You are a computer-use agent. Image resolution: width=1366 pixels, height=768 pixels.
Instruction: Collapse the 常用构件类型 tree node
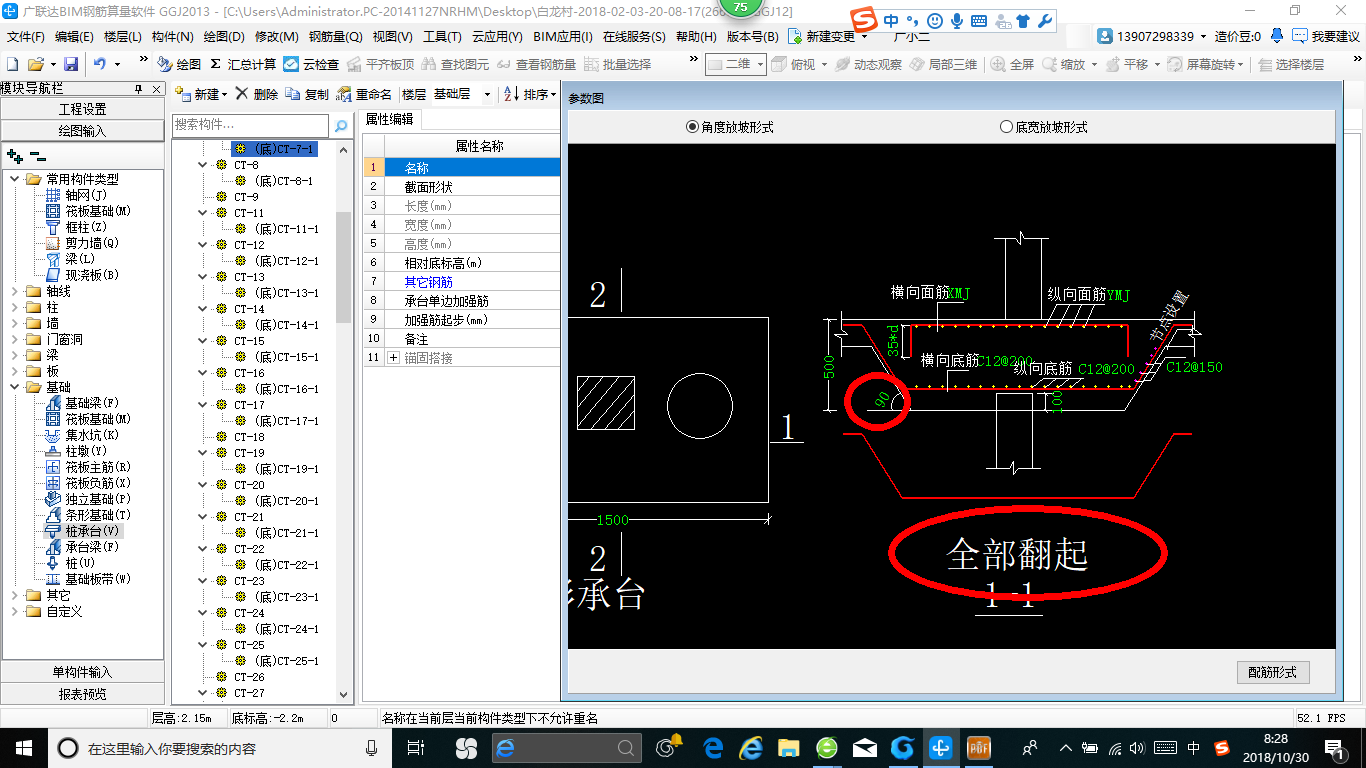click(15, 179)
